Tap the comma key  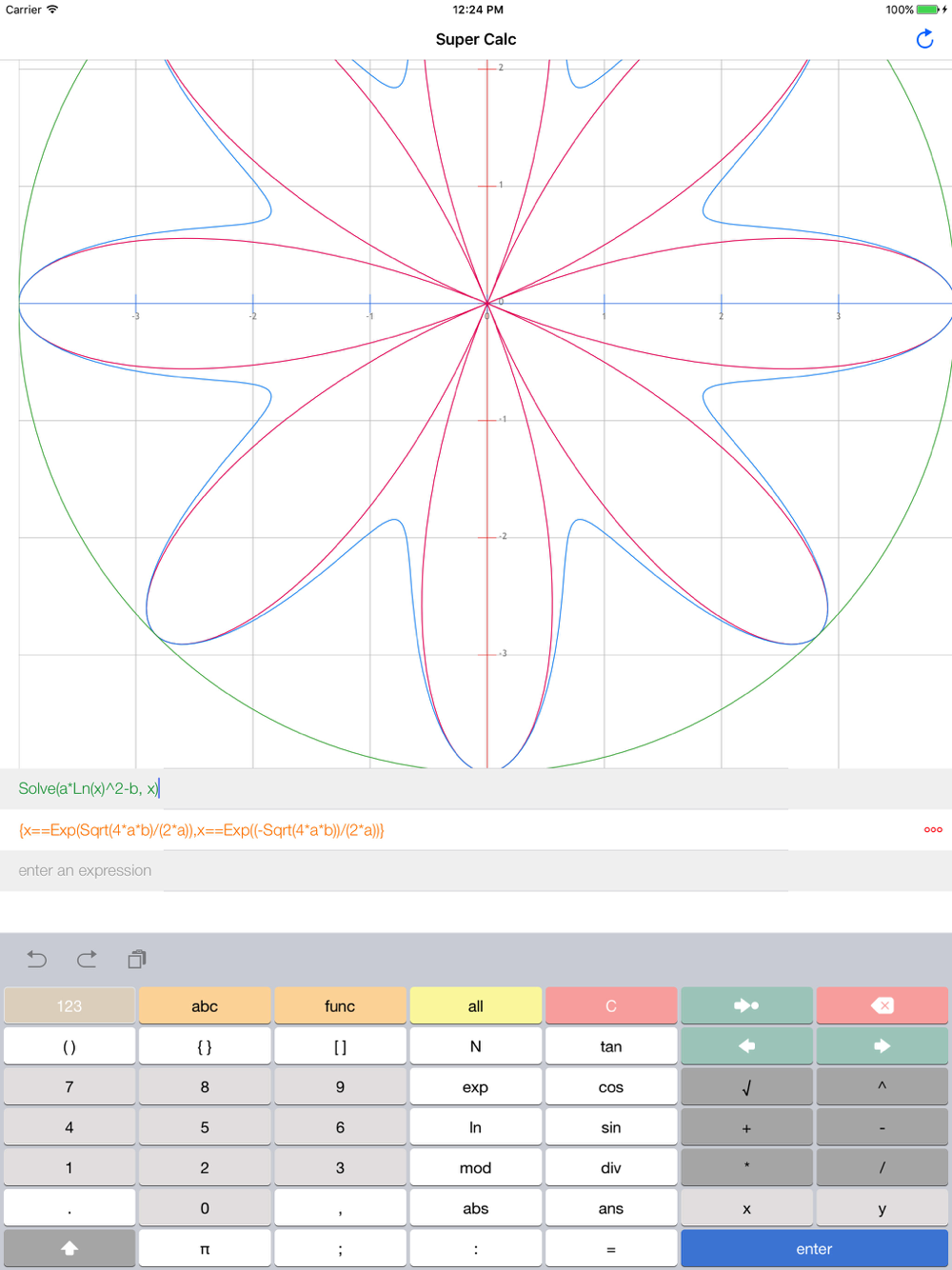click(x=340, y=1208)
